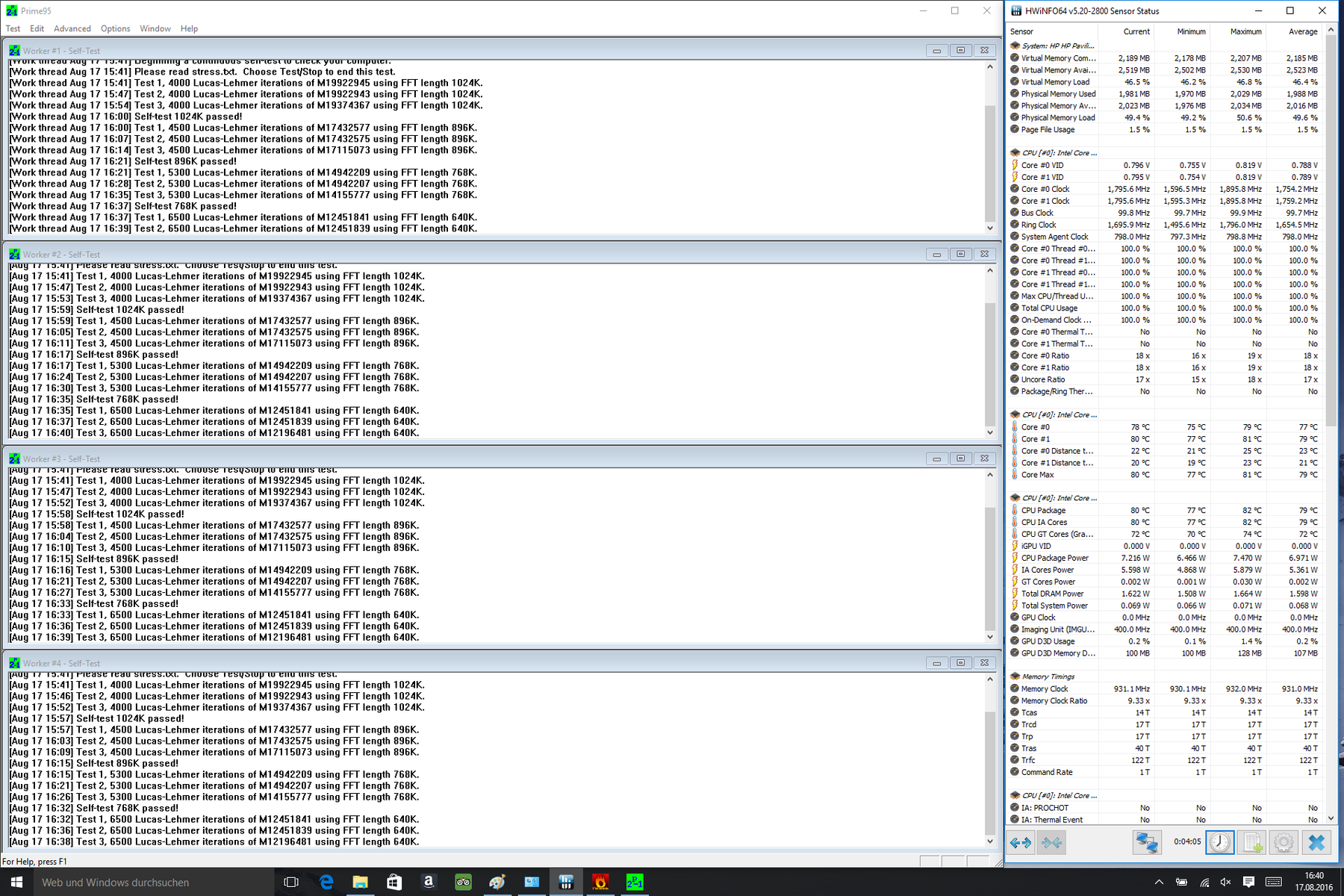The height and width of the screenshot is (896, 1344).
Task: Click the Maximum column header
Action: pos(1238,31)
